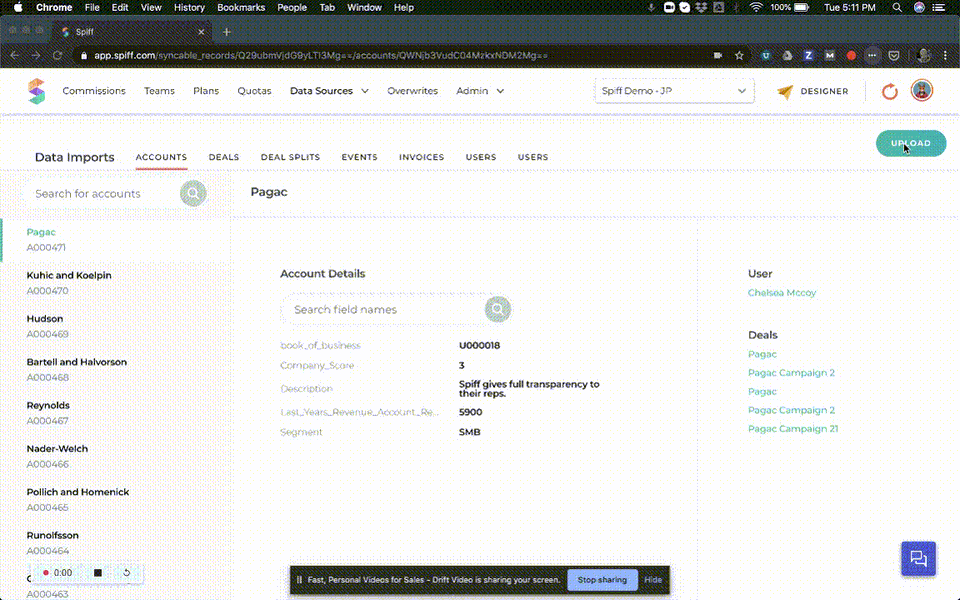This screenshot has height=600, width=960.
Task: Open Chrome Bookmarks menu
Action: click(241, 7)
